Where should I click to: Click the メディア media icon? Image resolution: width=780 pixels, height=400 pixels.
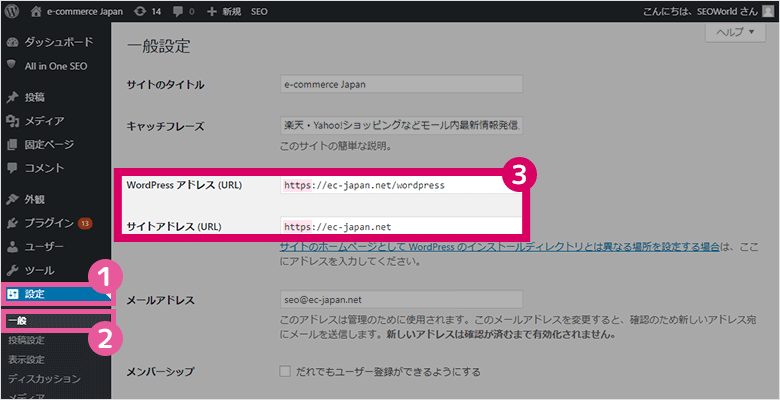coord(13,121)
